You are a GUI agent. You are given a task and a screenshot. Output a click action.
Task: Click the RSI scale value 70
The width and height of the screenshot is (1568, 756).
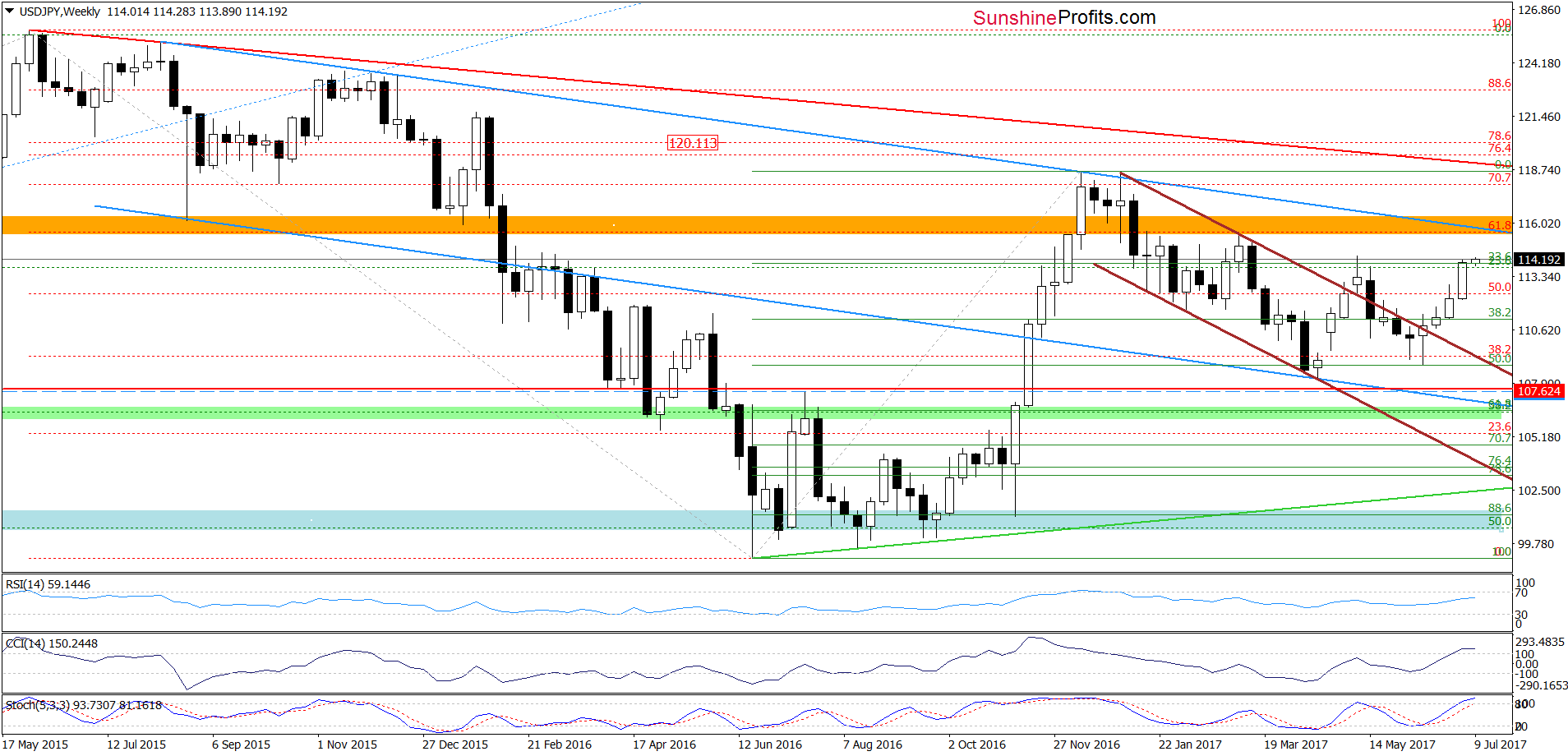tap(1521, 592)
